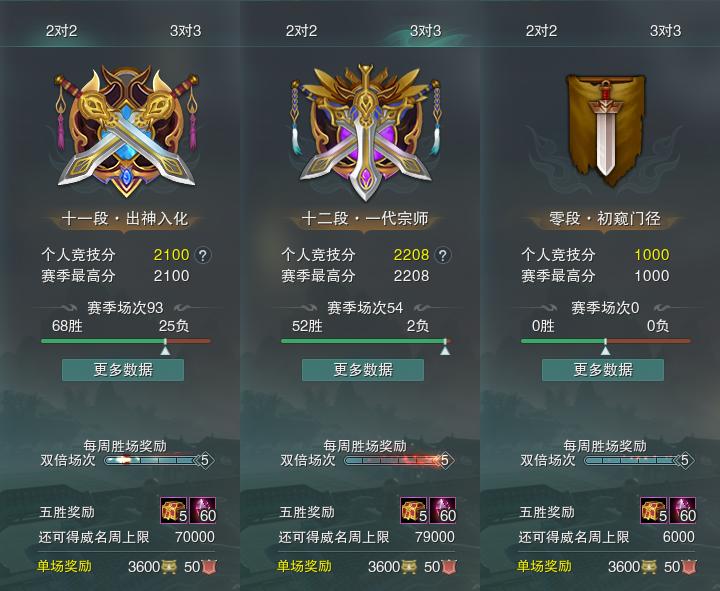
Task: Click treasure chest reward icon in left panel
Action: pos(174,510)
